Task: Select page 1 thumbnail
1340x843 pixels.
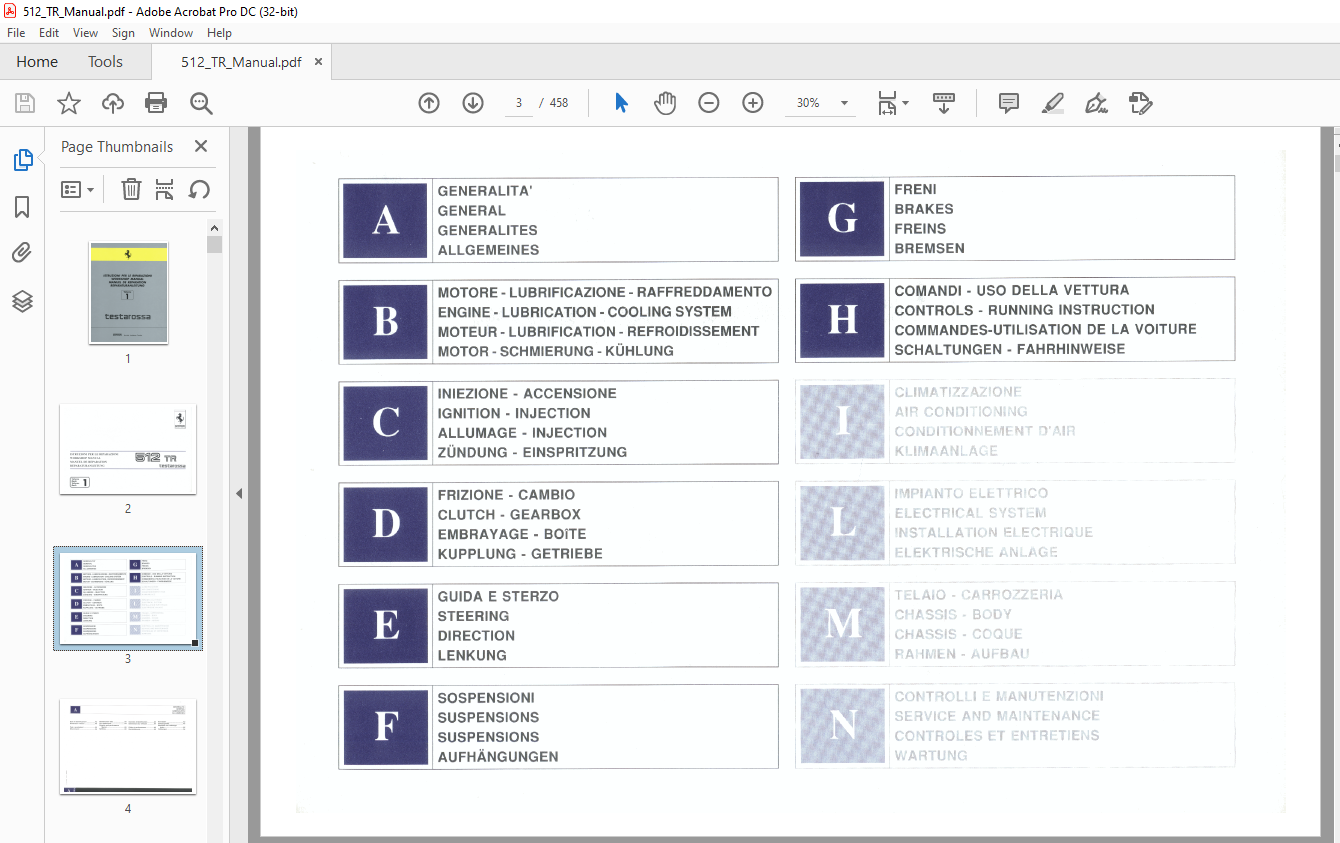Action: (x=128, y=293)
